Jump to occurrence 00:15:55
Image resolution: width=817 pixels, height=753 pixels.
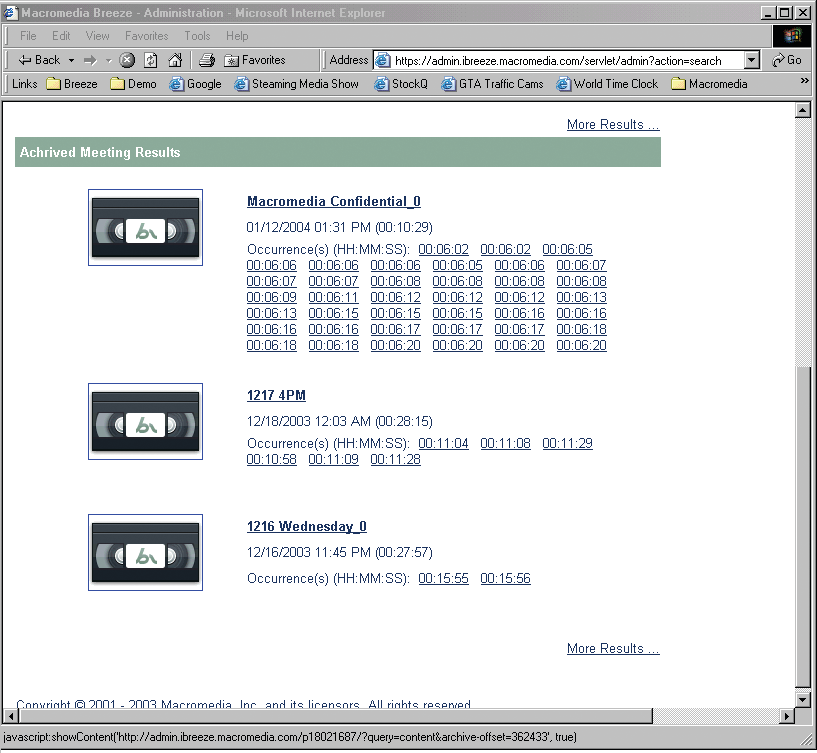point(443,579)
